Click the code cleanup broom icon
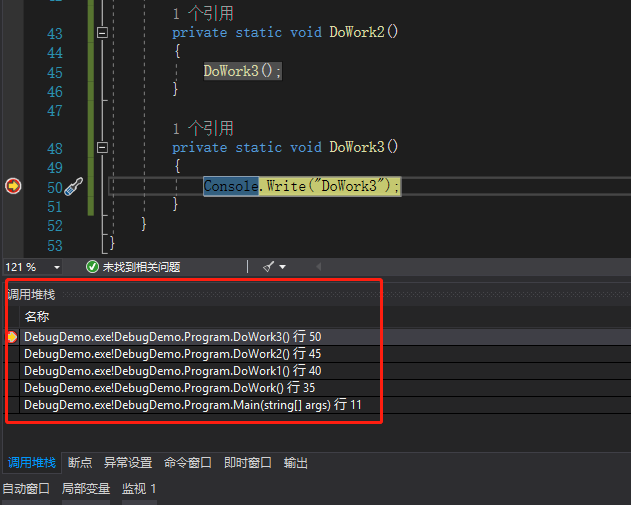The height and width of the screenshot is (505, 631). (x=268, y=267)
